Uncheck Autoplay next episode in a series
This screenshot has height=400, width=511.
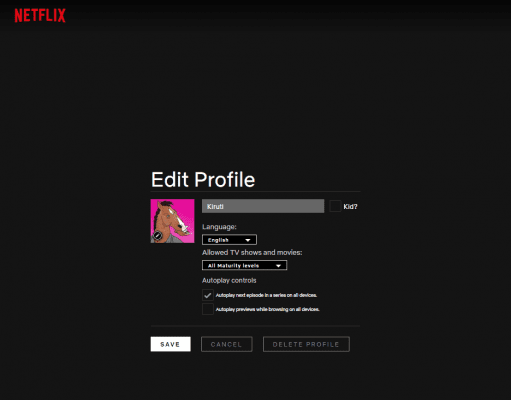[208, 295]
